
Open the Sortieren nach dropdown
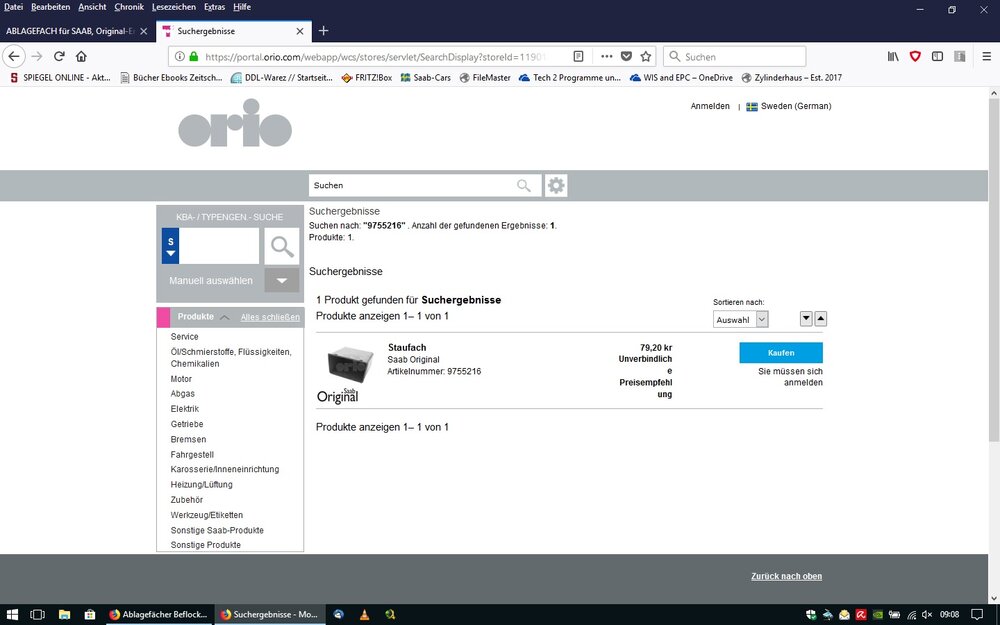point(740,320)
